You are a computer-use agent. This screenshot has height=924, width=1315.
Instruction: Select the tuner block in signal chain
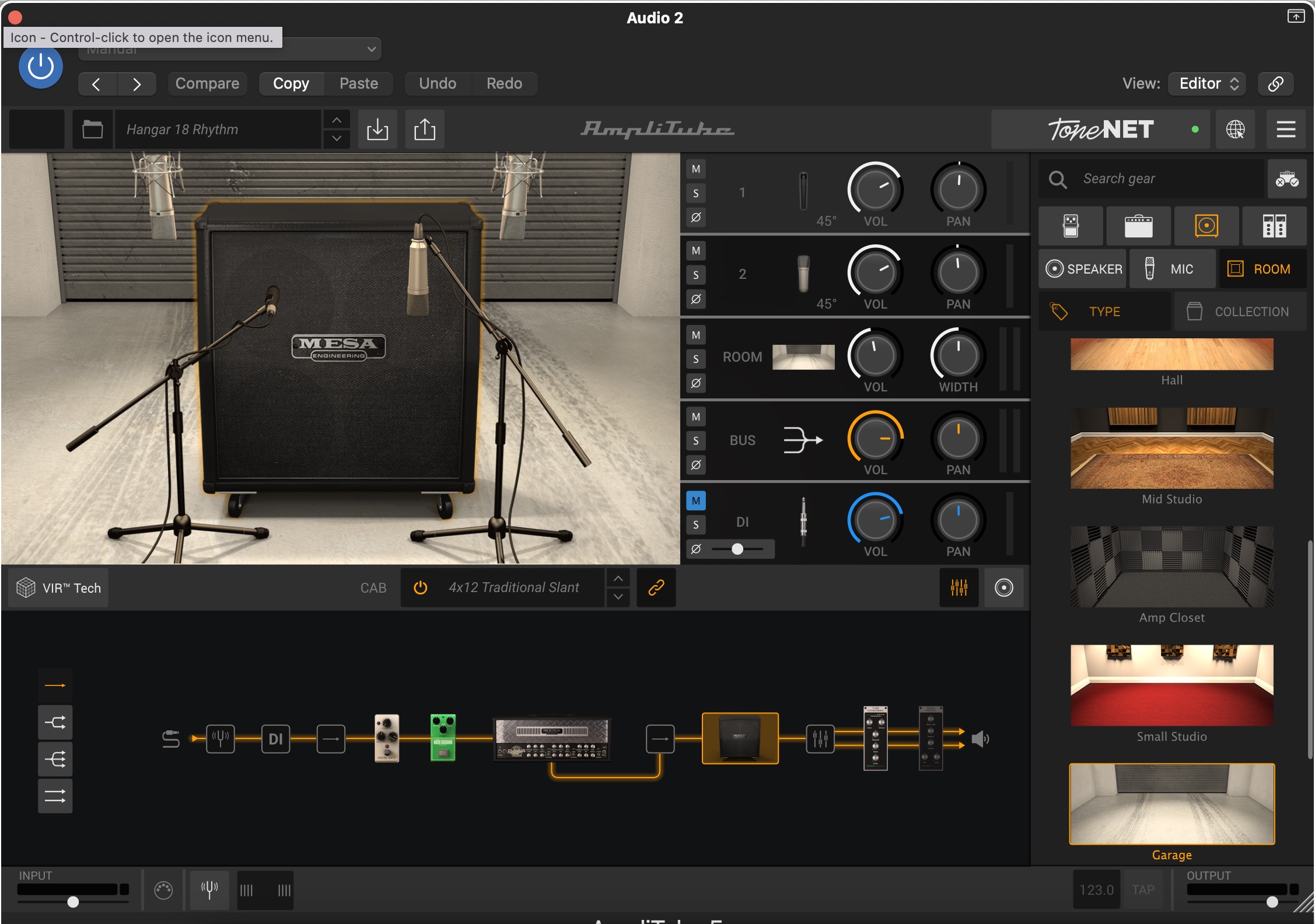click(x=221, y=739)
